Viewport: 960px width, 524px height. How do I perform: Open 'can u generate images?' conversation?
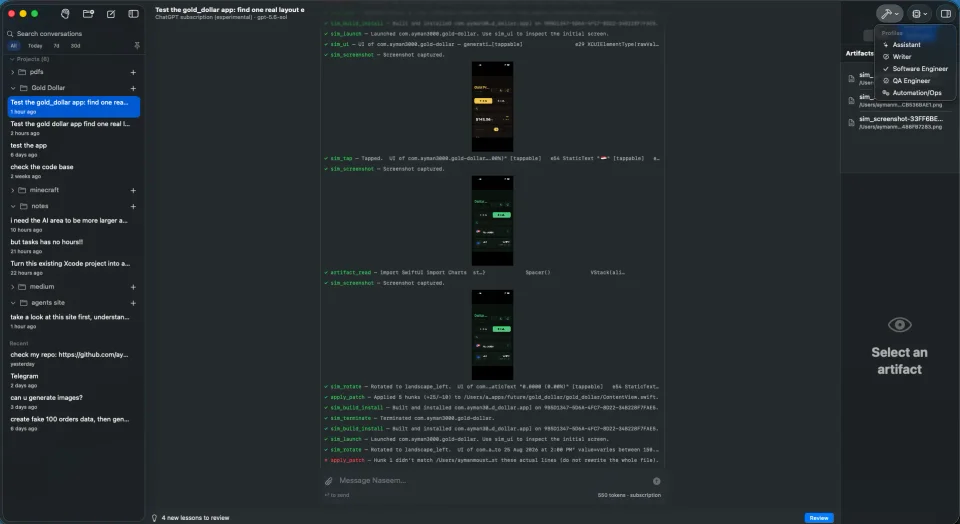click(x=73, y=402)
